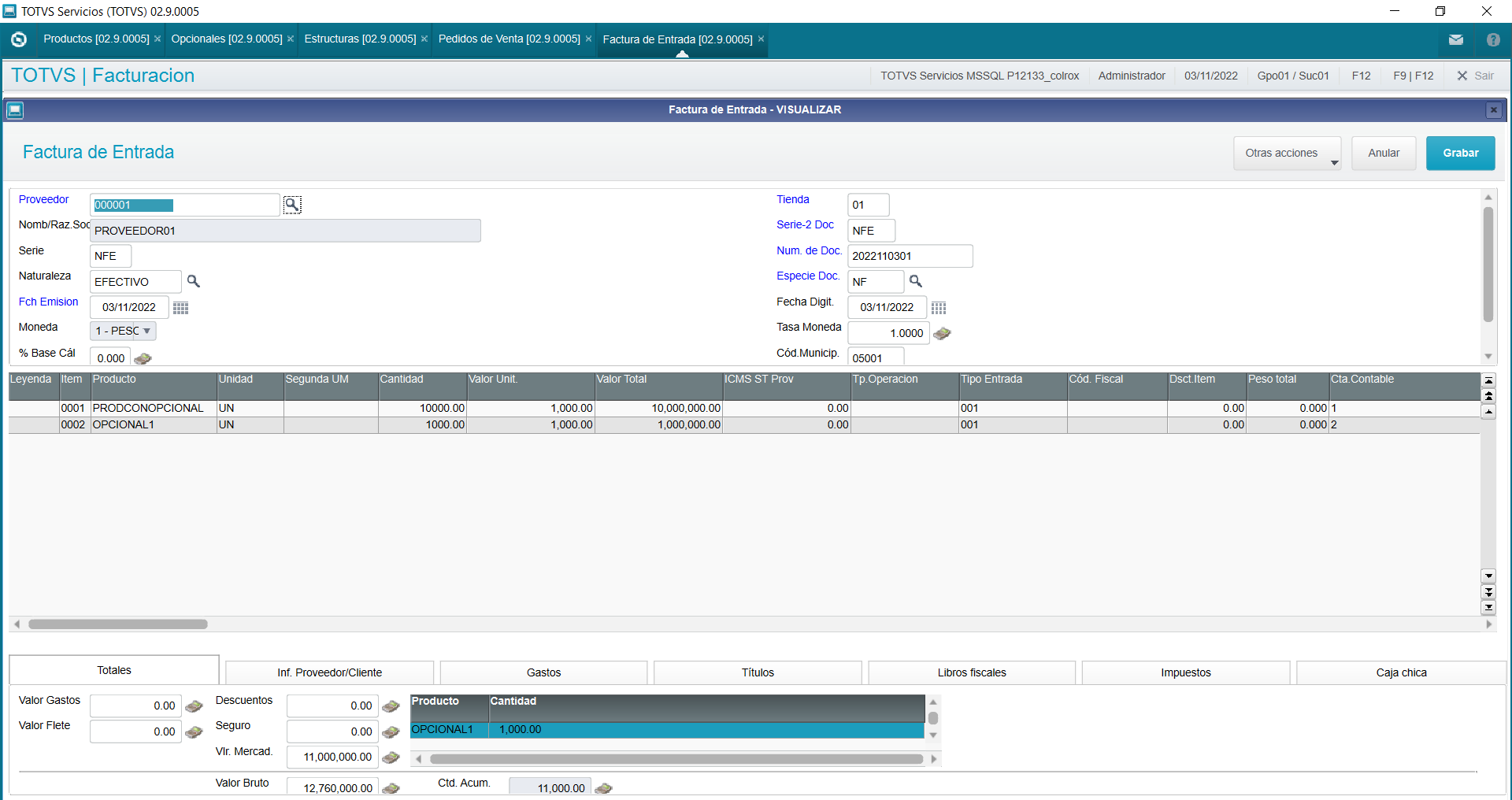Open the mail messages icon
The height and width of the screenshot is (800, 1512).
[1456, 39]
